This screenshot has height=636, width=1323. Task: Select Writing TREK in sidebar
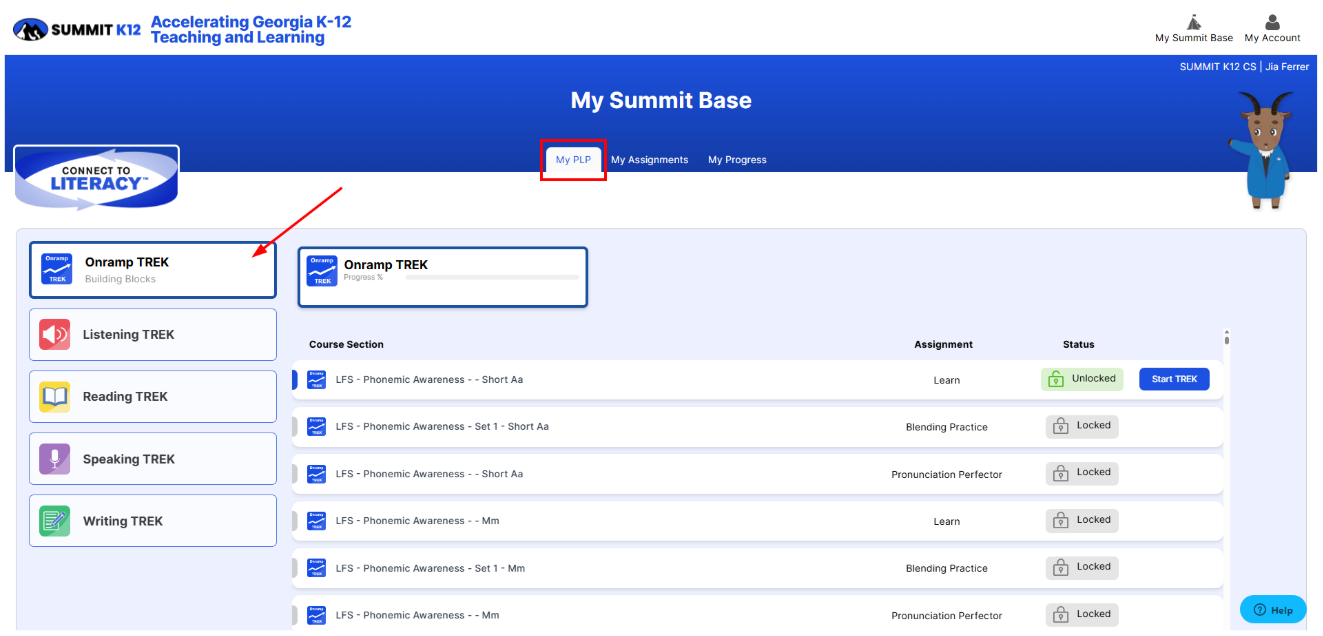point(153,521)
